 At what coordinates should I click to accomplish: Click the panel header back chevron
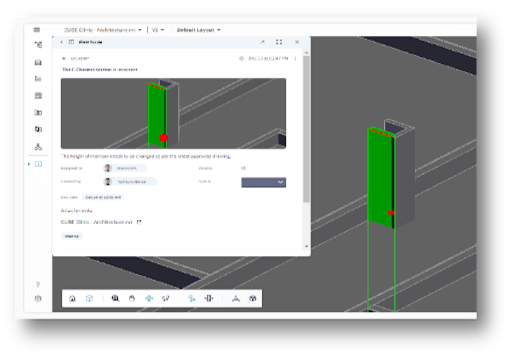(x=61, y=42)
